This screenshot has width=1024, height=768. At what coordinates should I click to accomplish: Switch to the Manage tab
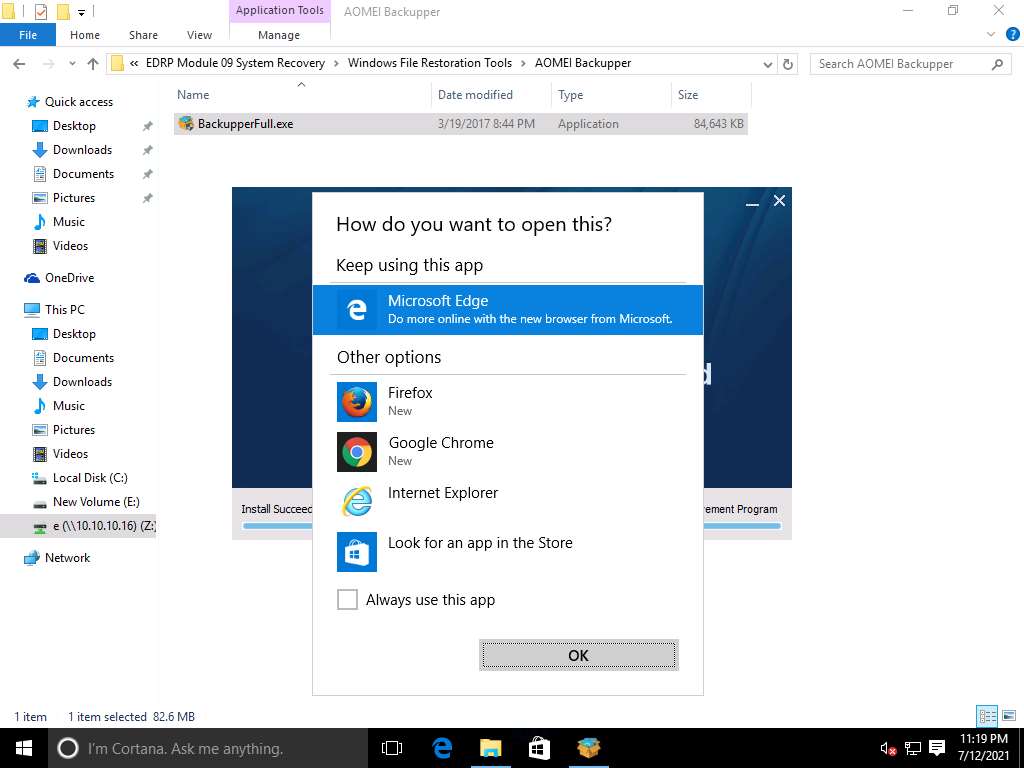pyautogui.click(x=279, y=35)
